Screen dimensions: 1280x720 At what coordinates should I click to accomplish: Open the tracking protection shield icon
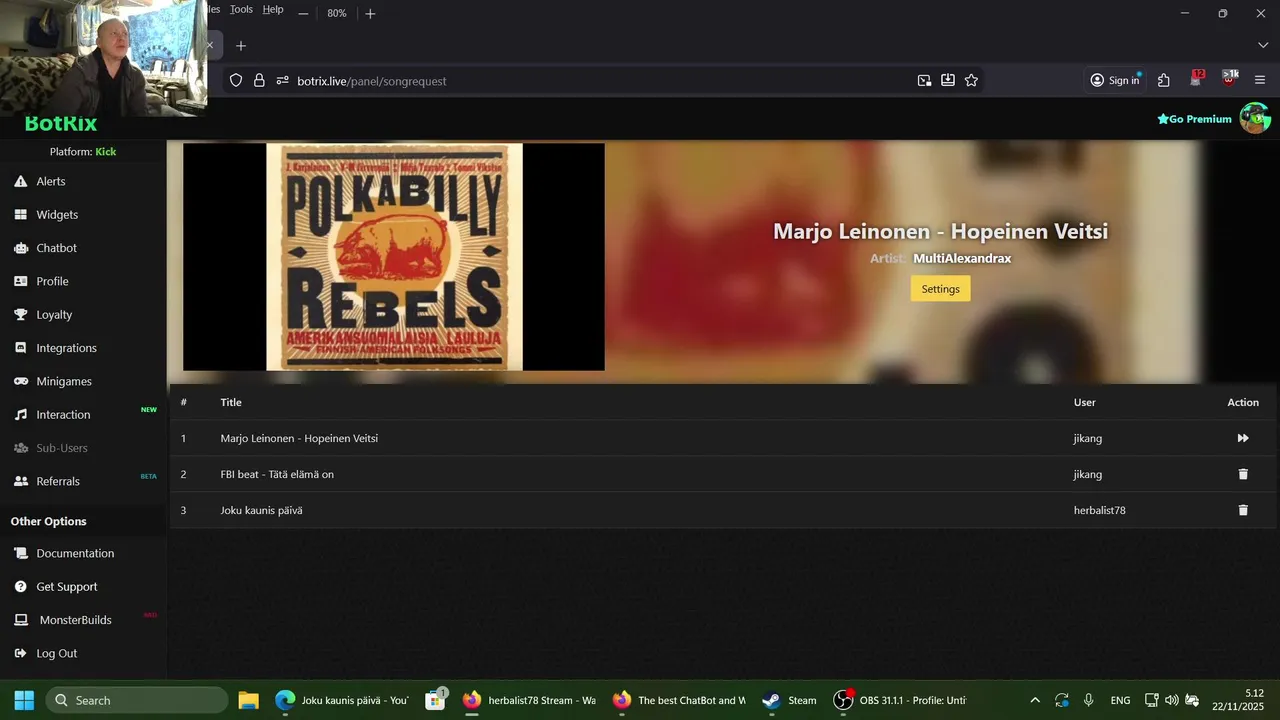[x=236, y=80]
